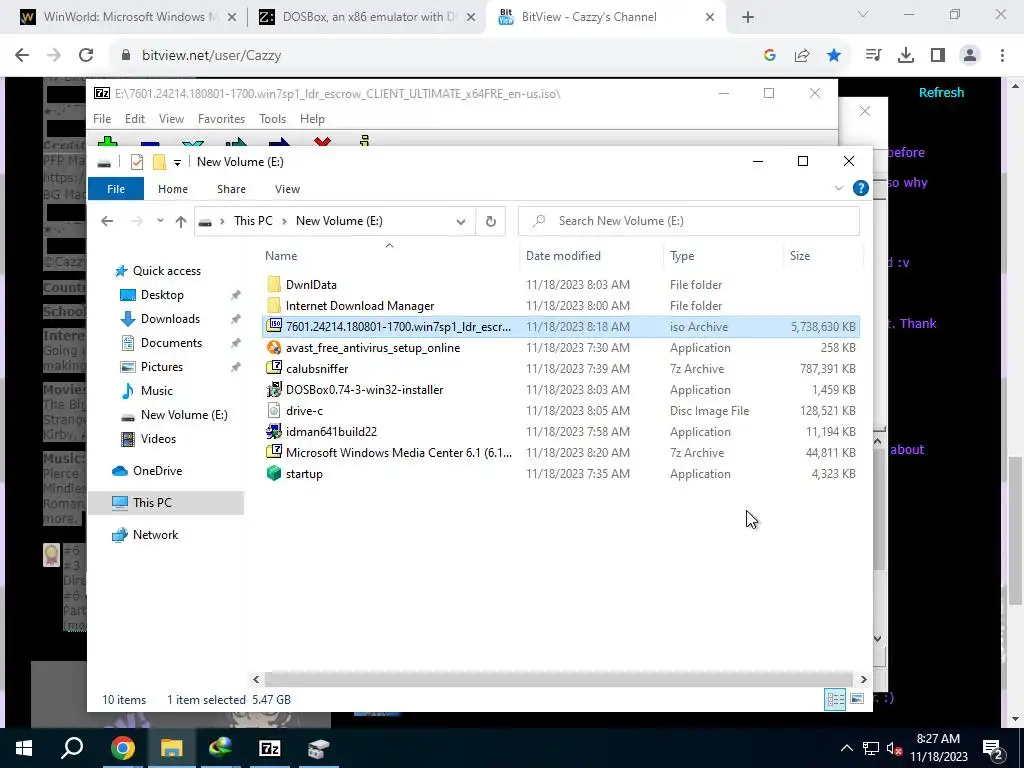Open Chrome downloads icon
The width and height of the screenshot is (1024, 768).
point(905,56)
